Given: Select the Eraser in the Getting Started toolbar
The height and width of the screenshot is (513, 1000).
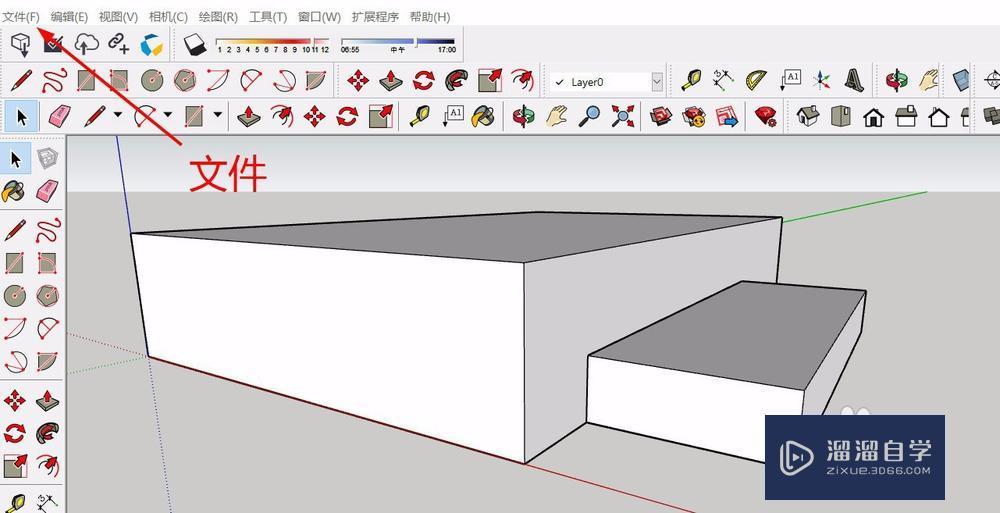Looking at the screenshot, I should point(59,117).
